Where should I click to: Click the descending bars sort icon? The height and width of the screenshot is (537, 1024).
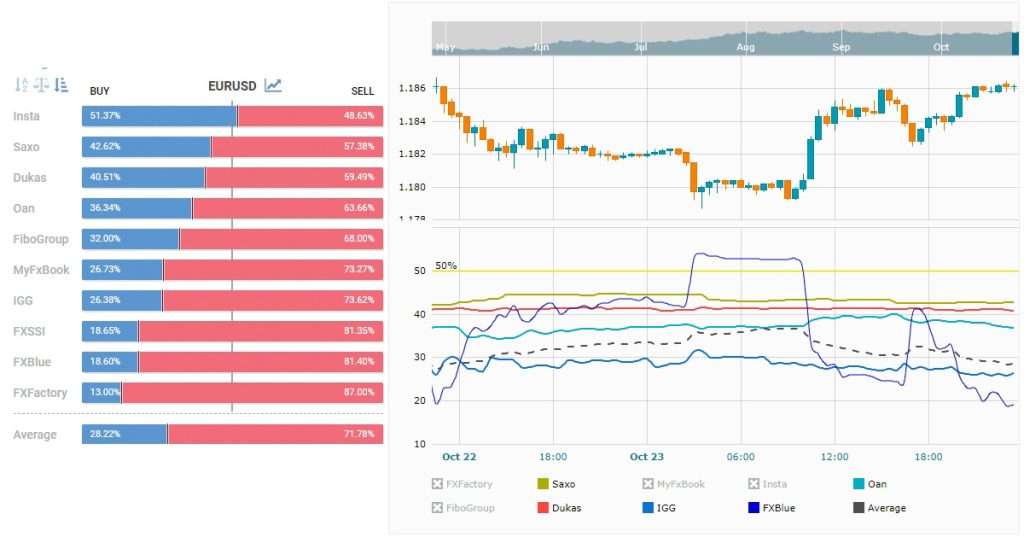[61, 86]
